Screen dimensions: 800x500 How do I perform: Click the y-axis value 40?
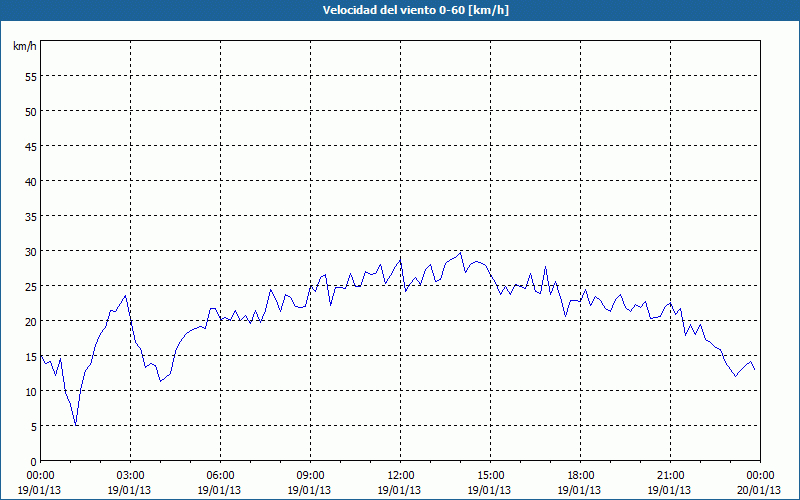(31, 181)
